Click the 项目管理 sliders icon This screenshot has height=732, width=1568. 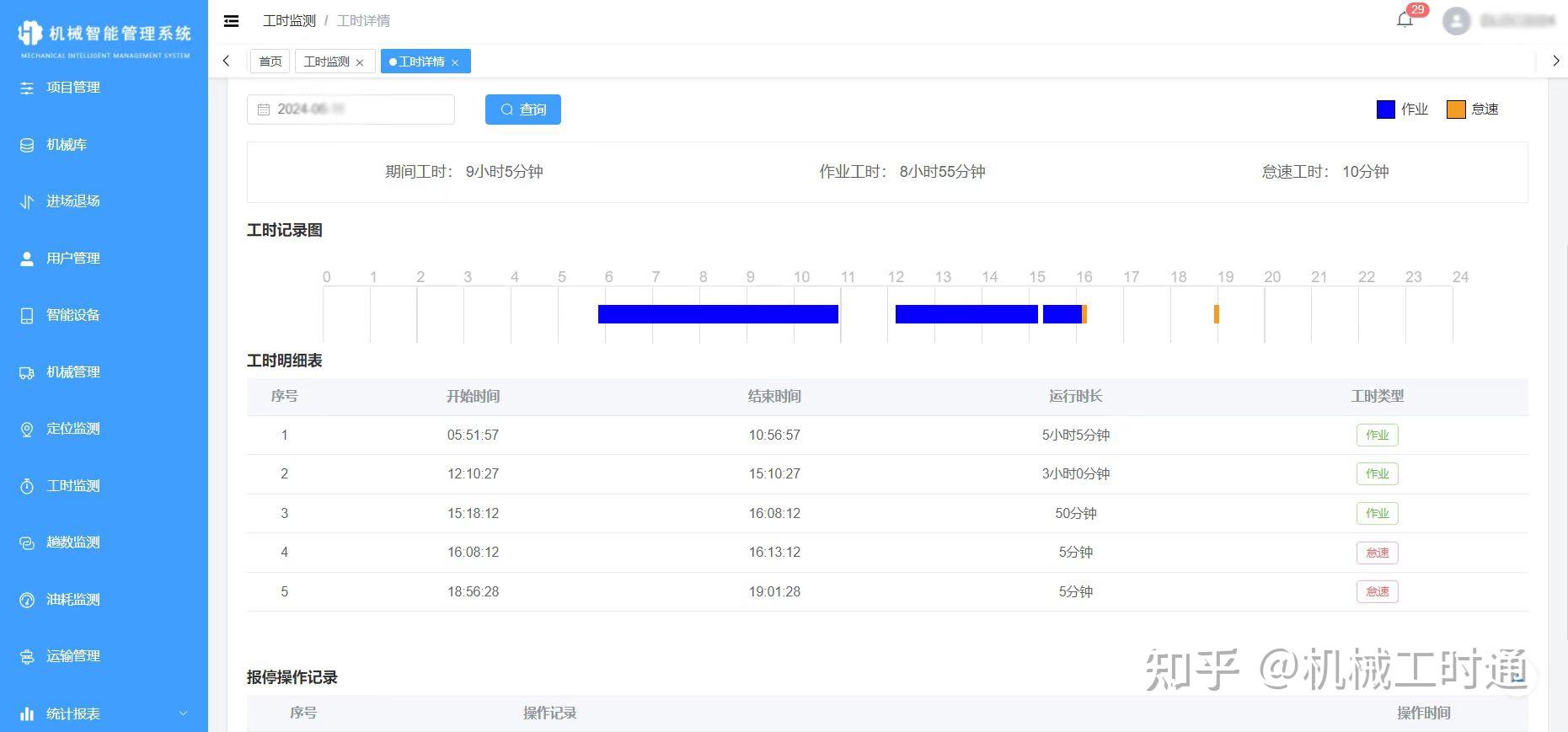click(27, 88)
